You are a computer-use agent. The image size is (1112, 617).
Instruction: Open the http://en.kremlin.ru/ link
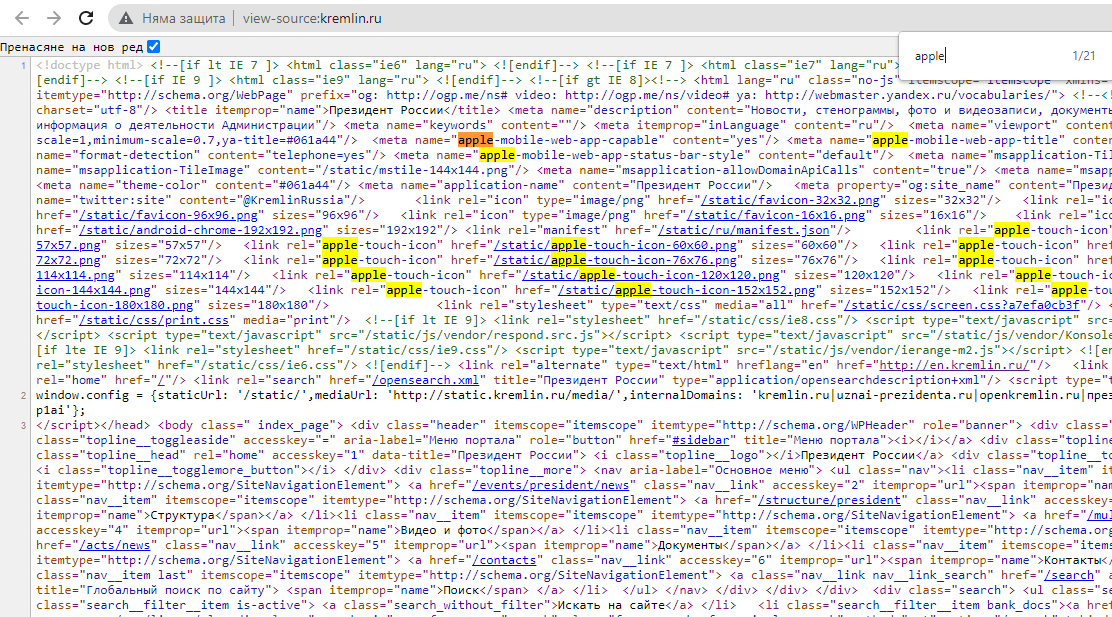point(954,365)
